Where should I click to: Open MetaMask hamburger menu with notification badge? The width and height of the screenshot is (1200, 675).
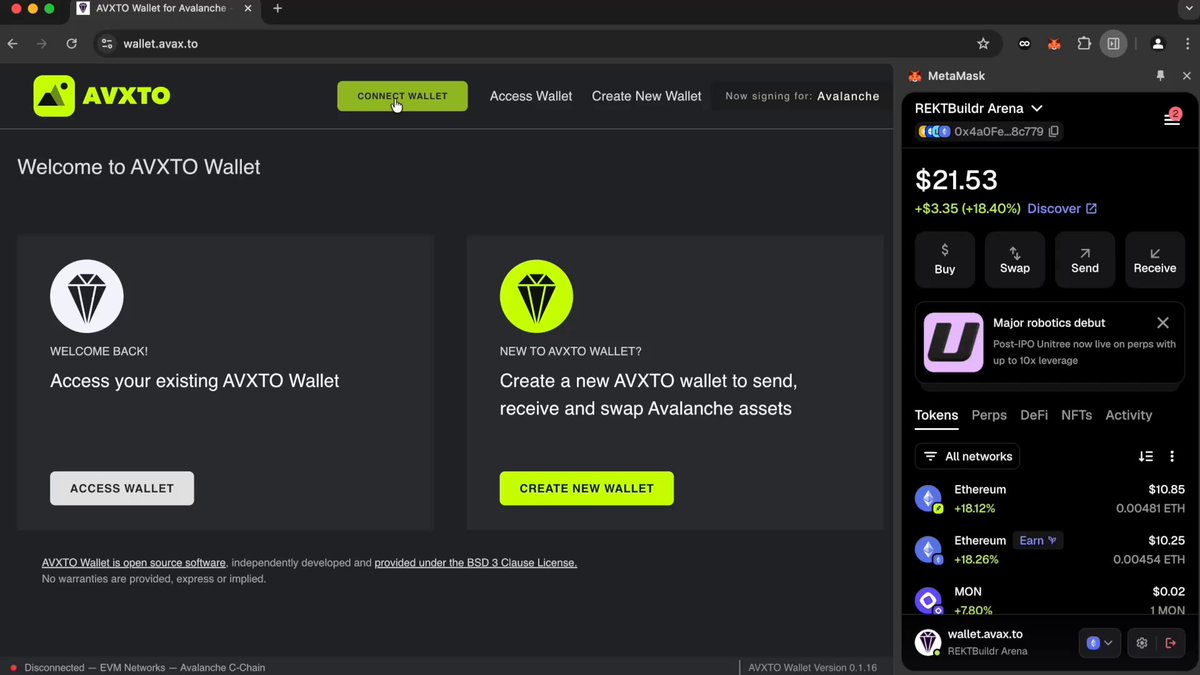[x=1172, y=118]
